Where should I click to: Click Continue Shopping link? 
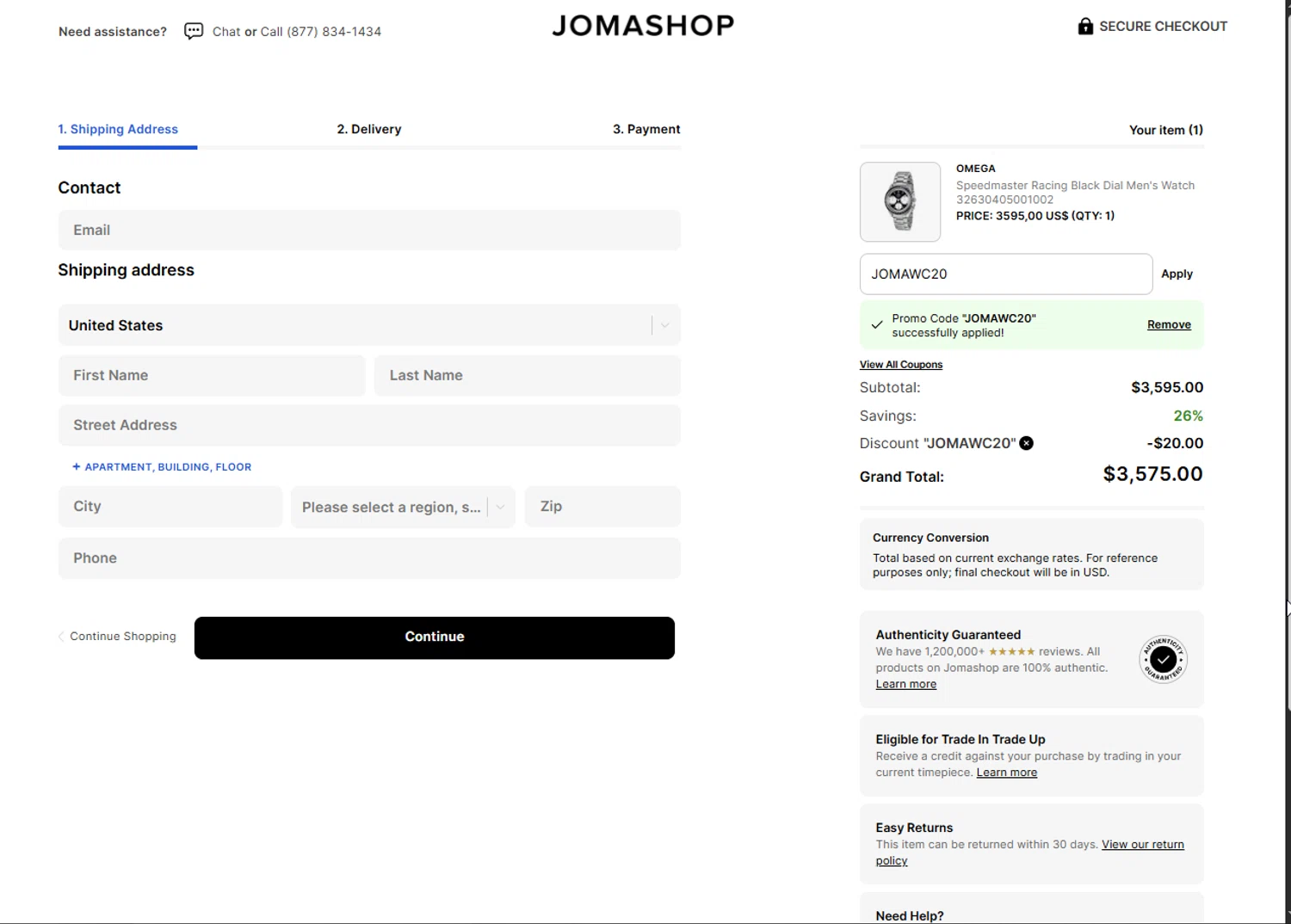(x=117, y=637)
